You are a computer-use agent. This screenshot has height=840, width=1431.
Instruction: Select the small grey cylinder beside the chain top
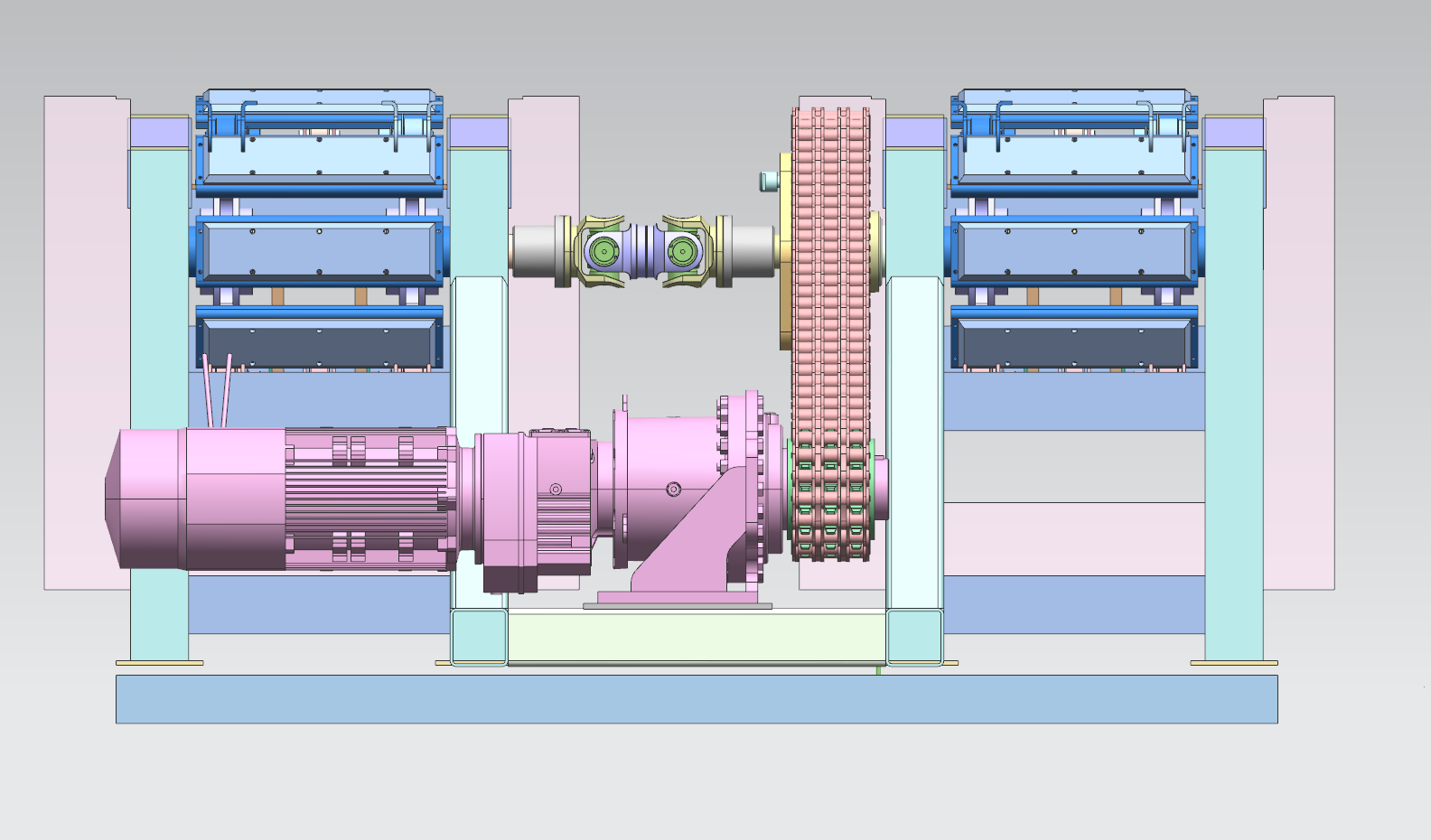[x=769, y=181]
